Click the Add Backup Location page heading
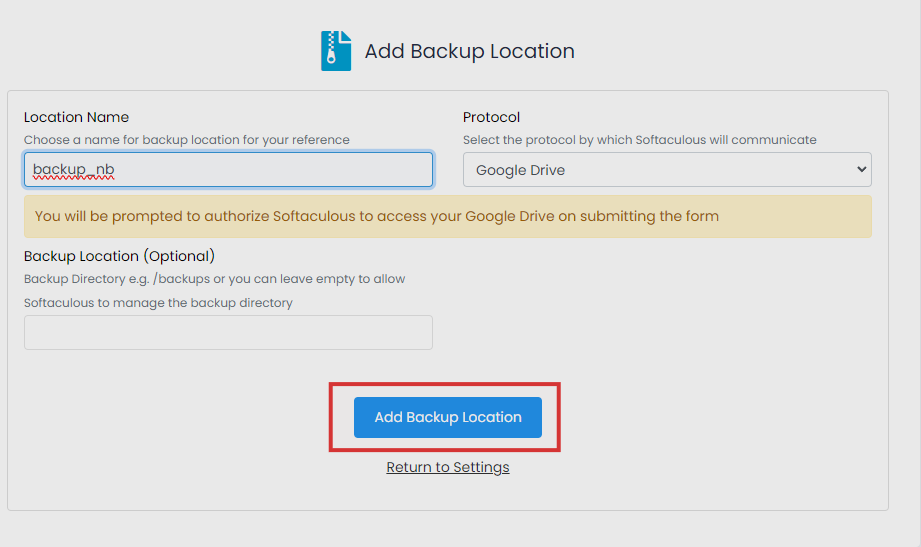This screenshot has width=921, height=547. coord(469,51)
